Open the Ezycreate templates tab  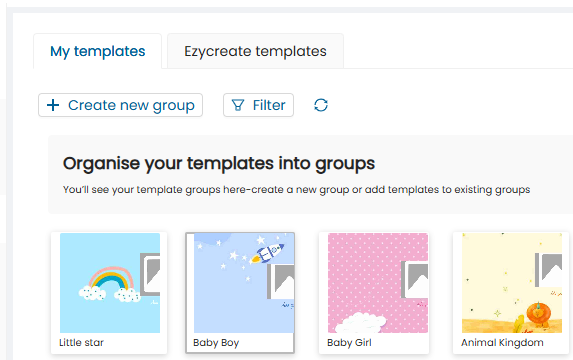(x=255, y=51)
